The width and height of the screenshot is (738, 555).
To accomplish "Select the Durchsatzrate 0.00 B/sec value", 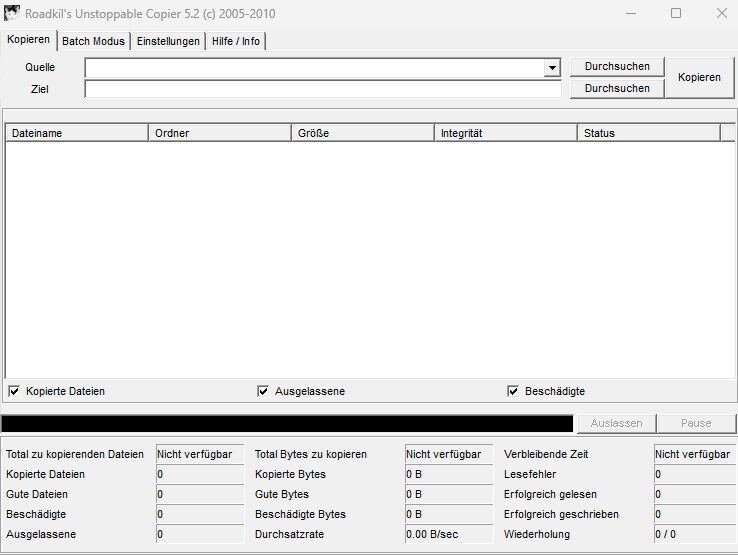I will coord(449,534).
